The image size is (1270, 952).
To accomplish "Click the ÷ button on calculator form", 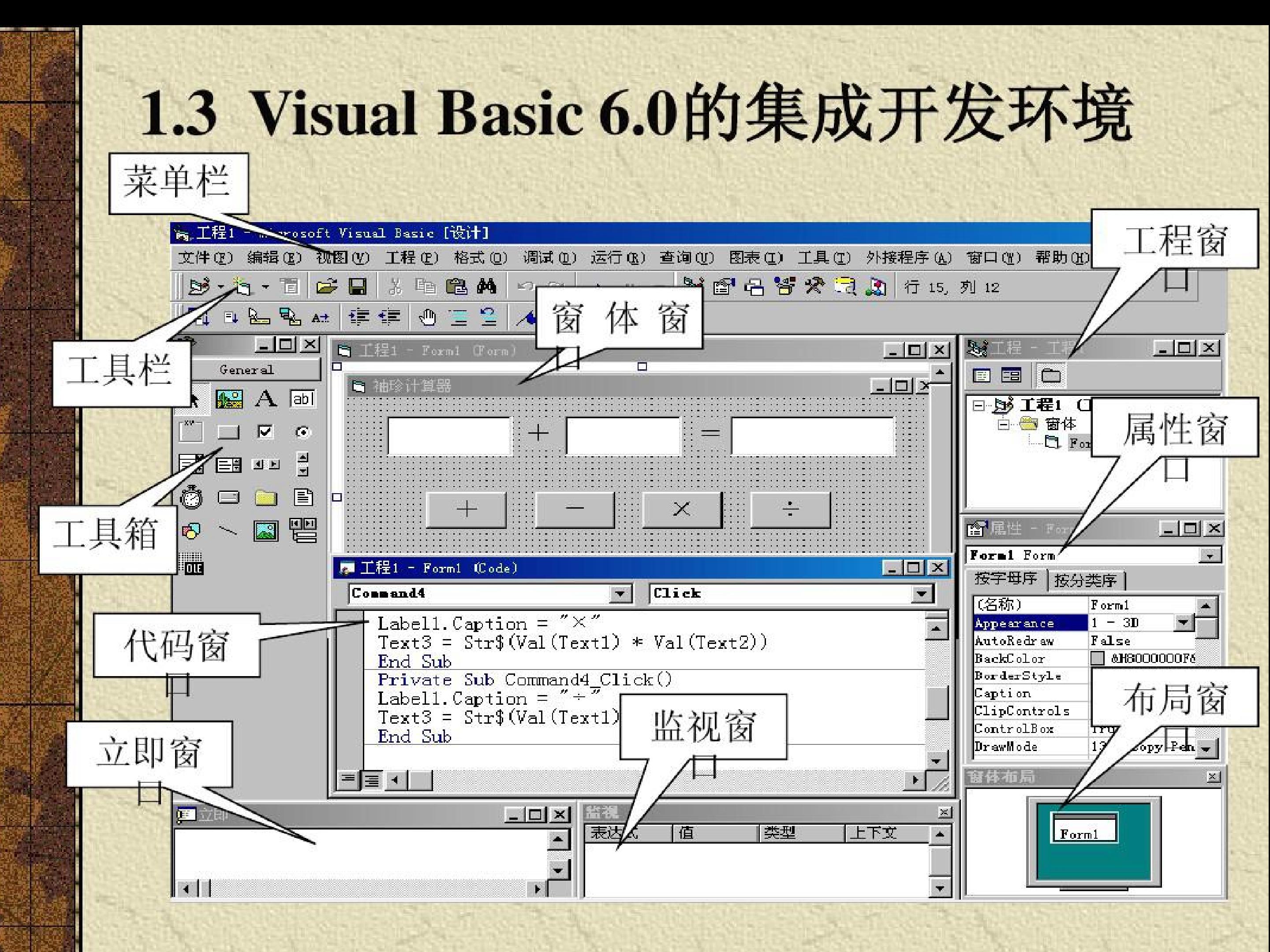I will (790, 509).
